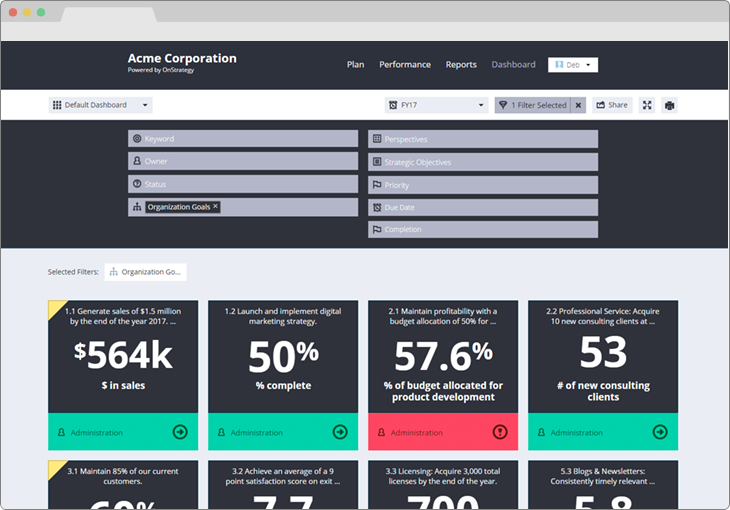Image resolution: width=730 pixels, height=510 pixels.
Task: Select the 1.2 Launch digital marketing title
Action: [x=283, y=316]
